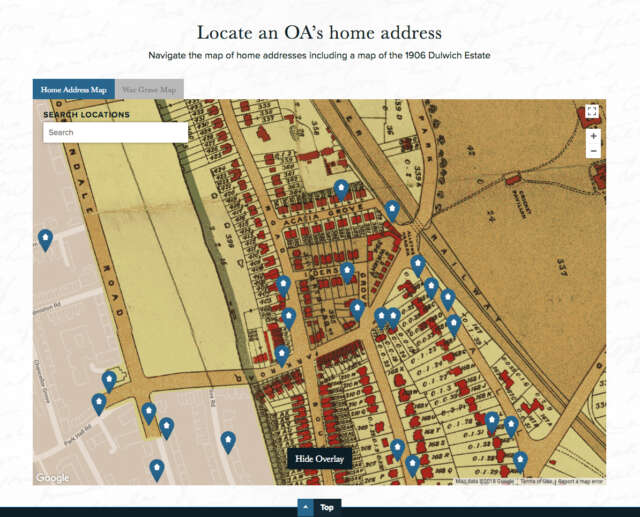This screenshot has height=517, width=640.
Task: Open the War Grave Map tab
Action: coord(149,89)
